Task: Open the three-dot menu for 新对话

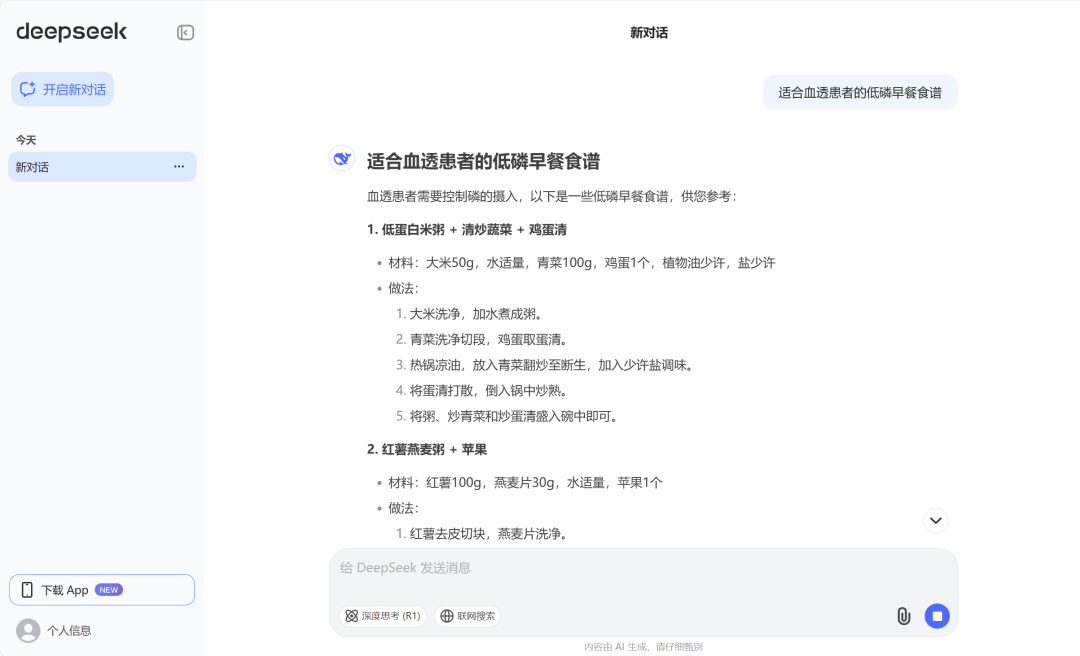Action: coord(179,167)
